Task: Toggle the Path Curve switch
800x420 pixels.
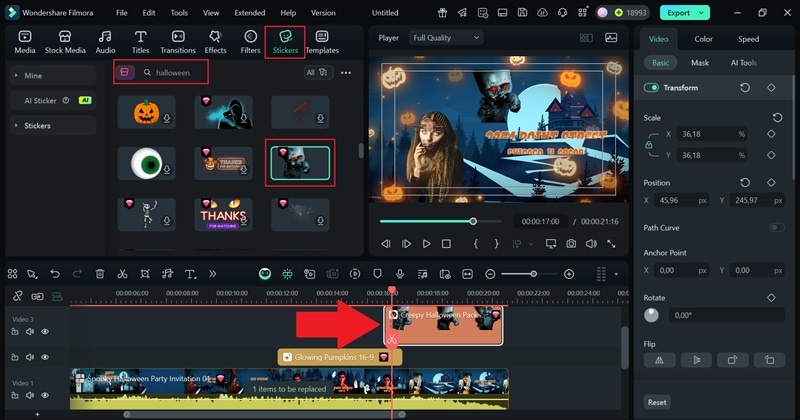Action: pyautogui.click(x=777, y=228)
